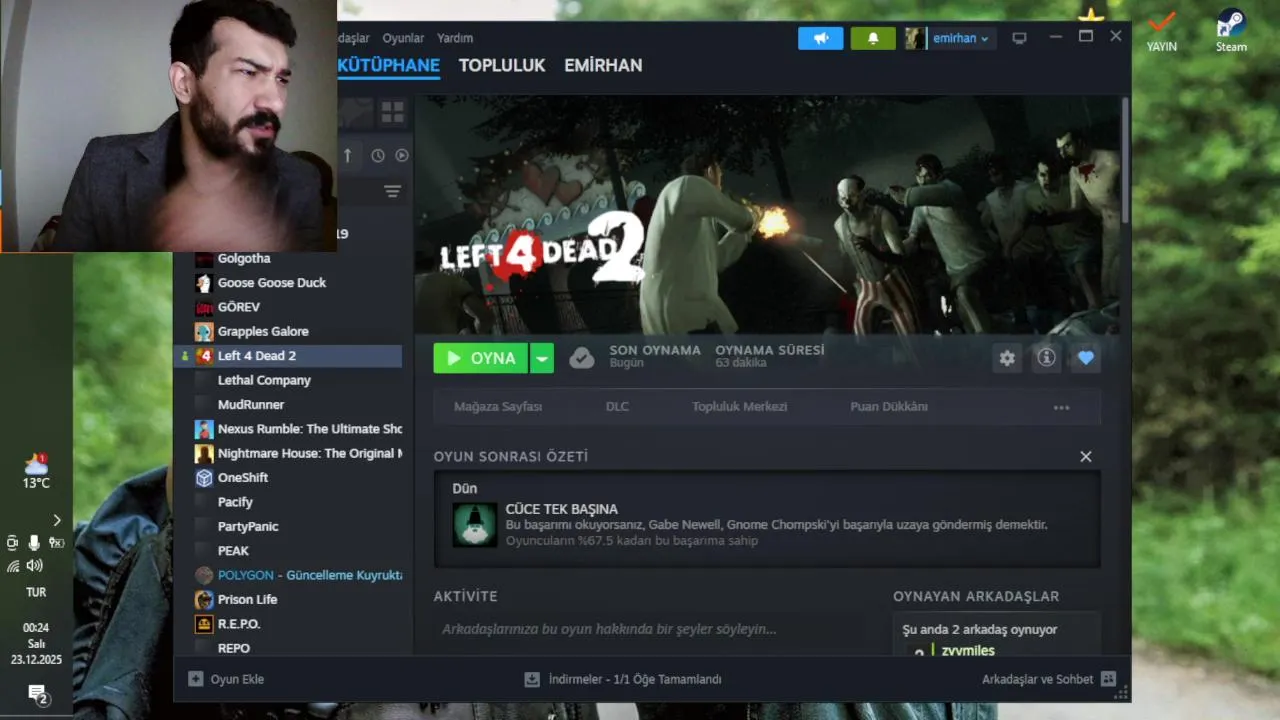Click the recent activity clock icon
1280x720 pixels.
pos(378,155)
